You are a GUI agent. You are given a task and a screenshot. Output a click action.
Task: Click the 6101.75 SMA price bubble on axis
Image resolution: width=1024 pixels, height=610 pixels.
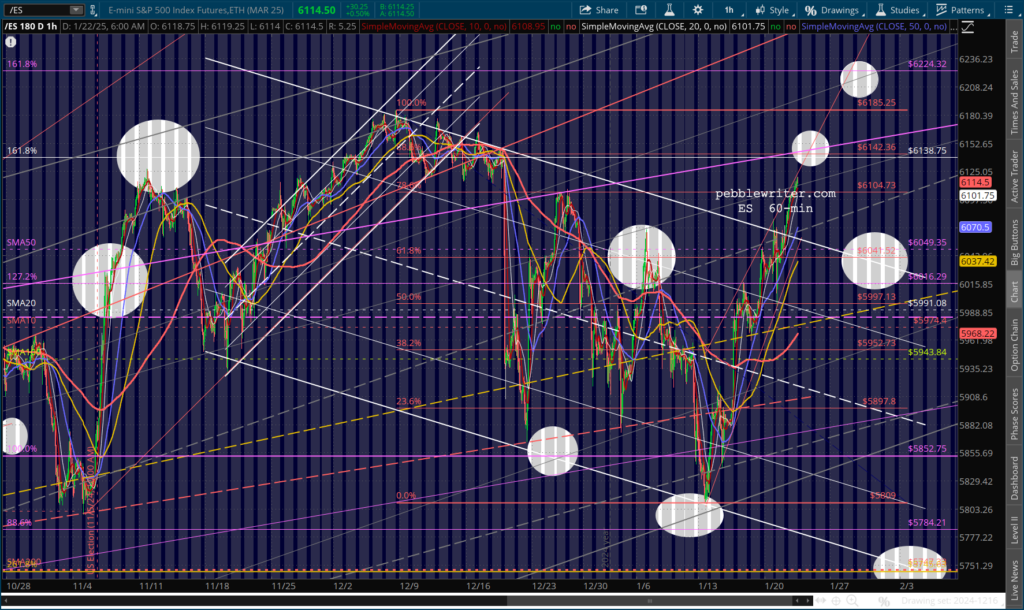(x=977, y=195)
